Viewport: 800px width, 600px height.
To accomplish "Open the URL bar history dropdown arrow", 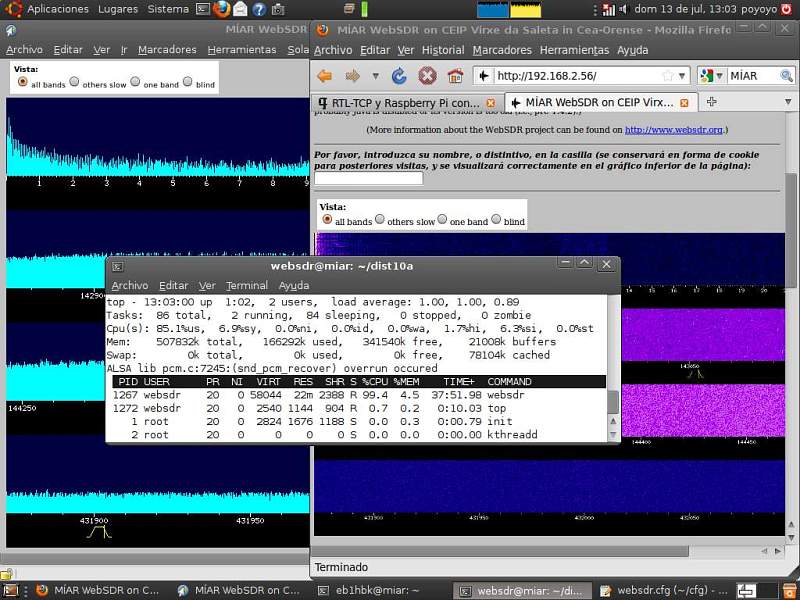I will pos(682,76).
